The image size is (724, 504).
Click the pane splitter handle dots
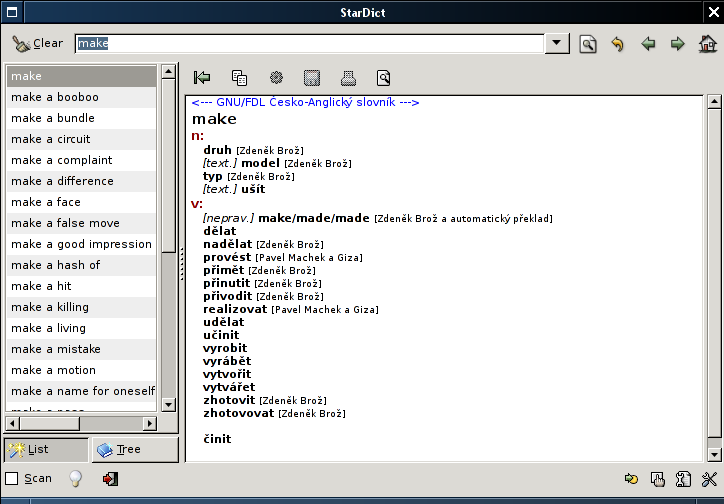pyautogui.click(x=182, y=264)
